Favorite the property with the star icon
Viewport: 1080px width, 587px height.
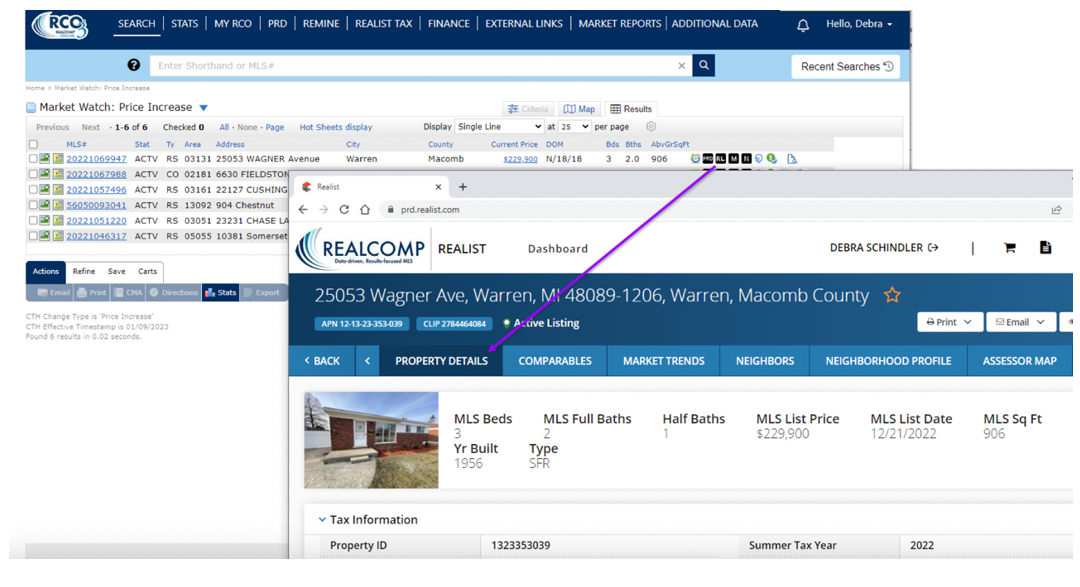pyautogui.click(x=892, y=296)
